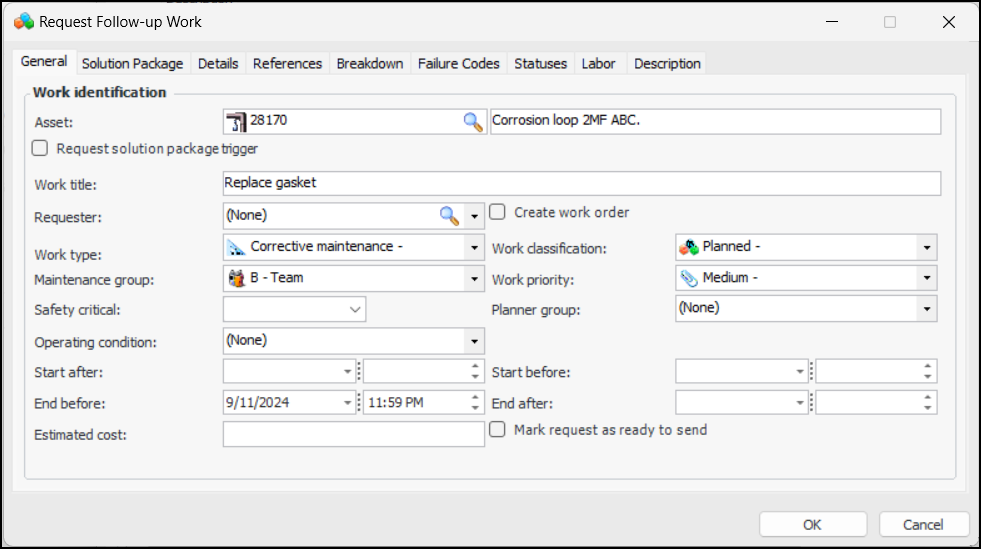
Task: Click the Requester search magnifier icon
Action: tap(450, 215)
